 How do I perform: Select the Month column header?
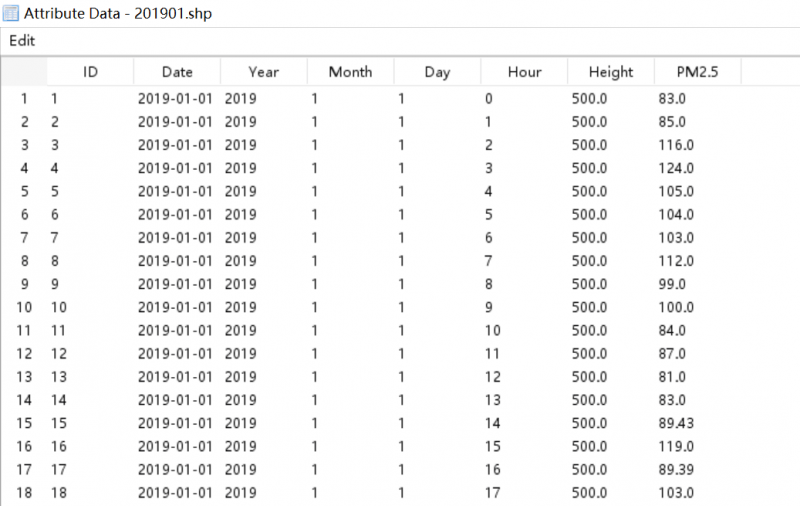(350, 72)
